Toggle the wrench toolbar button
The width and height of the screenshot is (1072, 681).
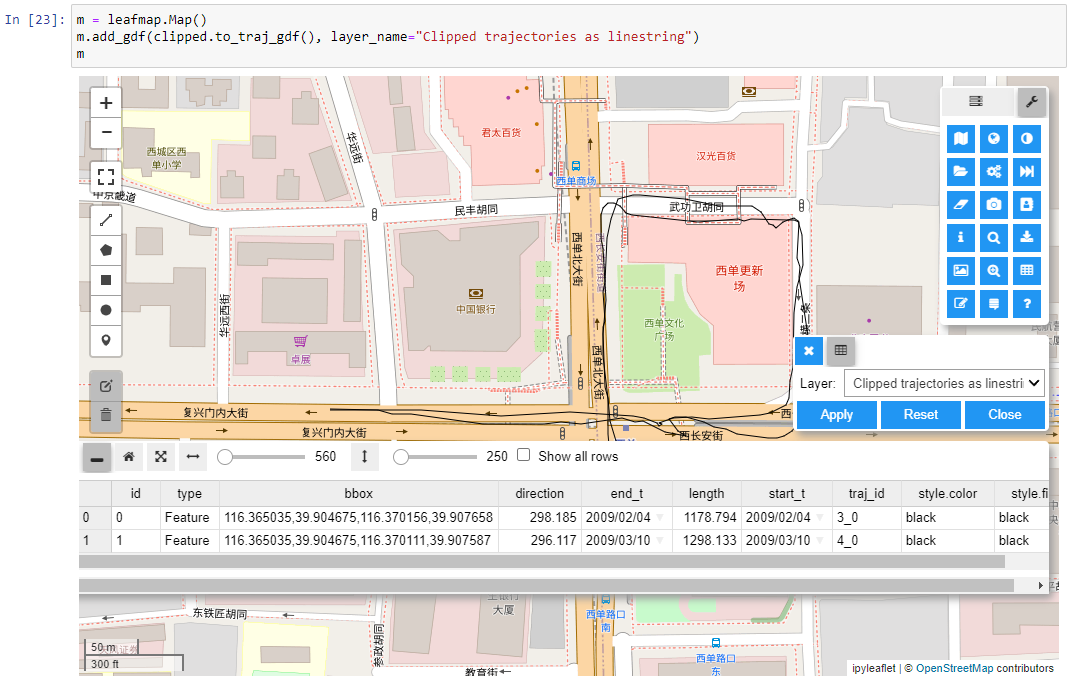coord(1032,102)
